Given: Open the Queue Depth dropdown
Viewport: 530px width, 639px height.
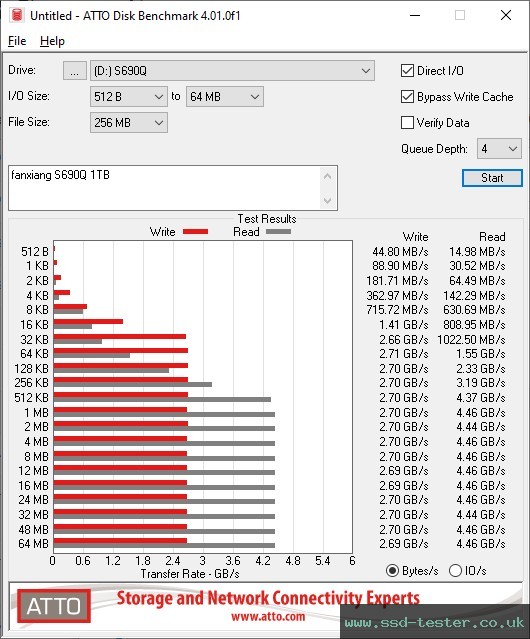Looking at the screenshot, I should tap(499, 149).
